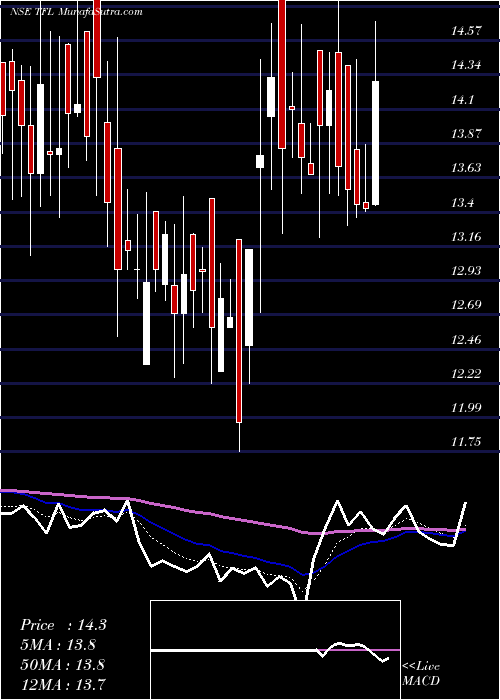
Task: Click the 12.22 price axis label
Action: [466, 374]
